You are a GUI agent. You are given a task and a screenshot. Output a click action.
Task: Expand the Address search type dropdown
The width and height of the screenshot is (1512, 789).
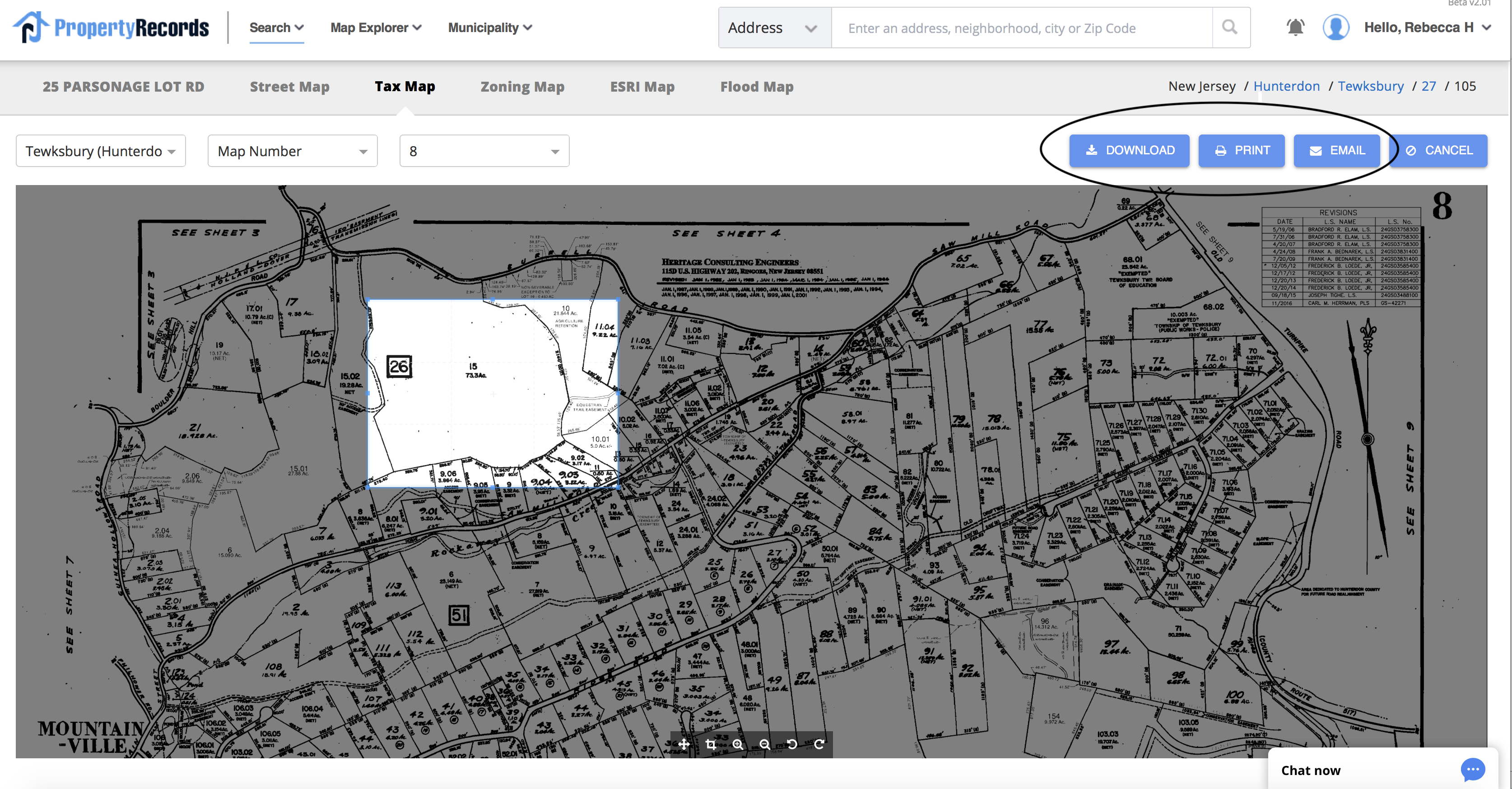click(774, 28)
